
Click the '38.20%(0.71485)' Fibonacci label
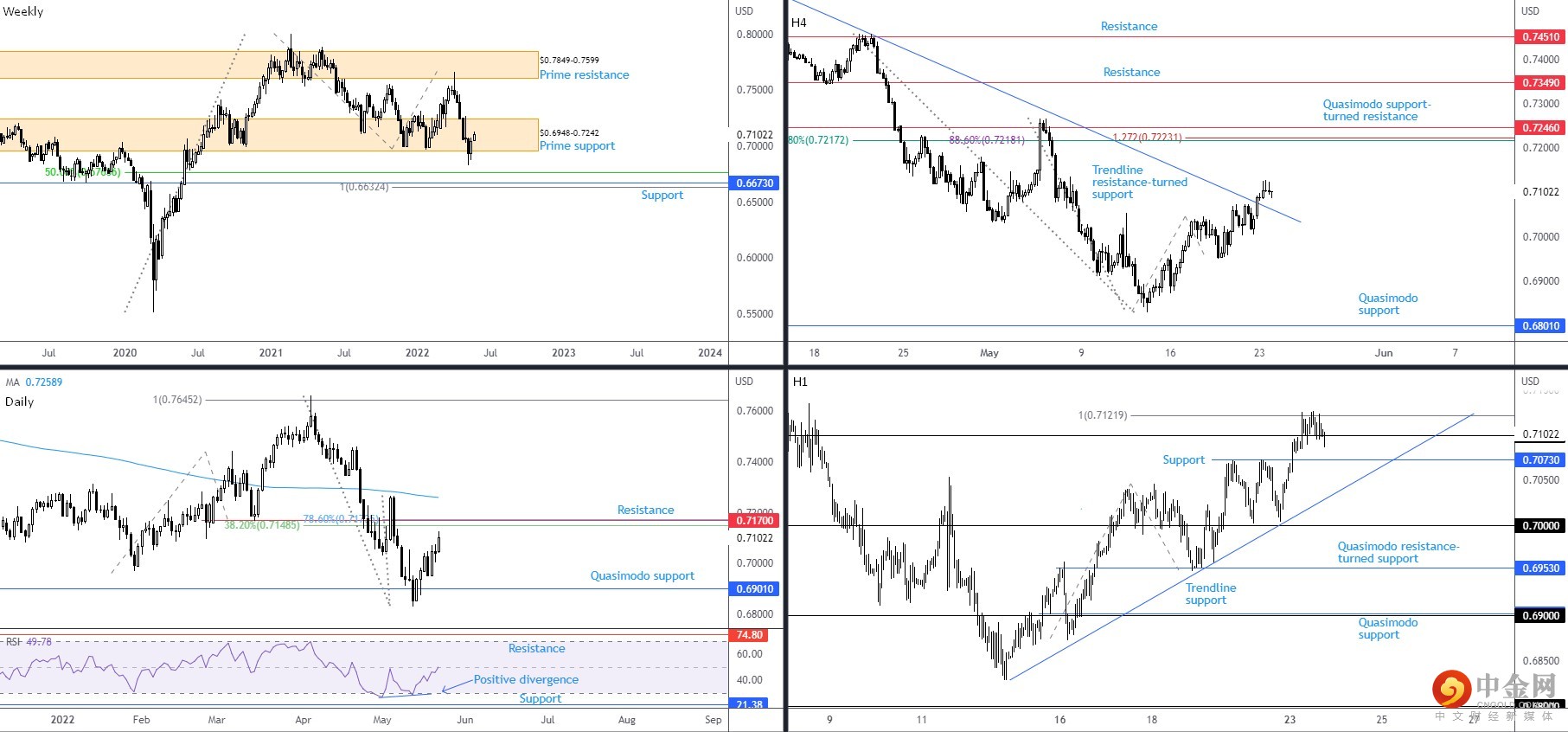tap(262, 525)
